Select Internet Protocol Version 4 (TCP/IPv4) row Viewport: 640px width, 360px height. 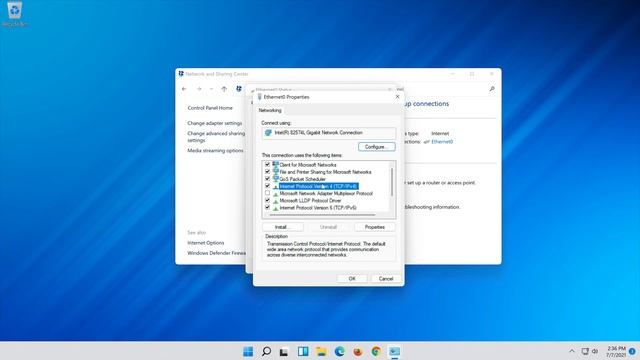(318, 186)
